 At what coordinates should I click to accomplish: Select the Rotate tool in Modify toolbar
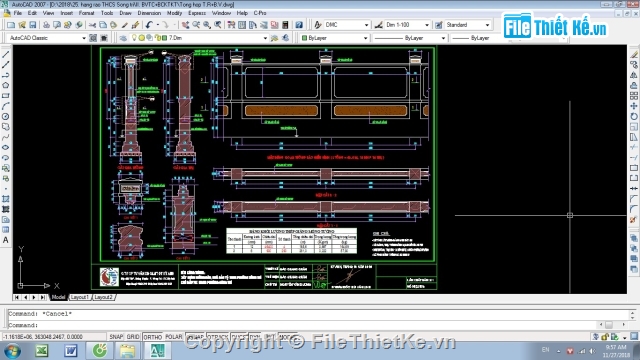click(x=633, y=116)
